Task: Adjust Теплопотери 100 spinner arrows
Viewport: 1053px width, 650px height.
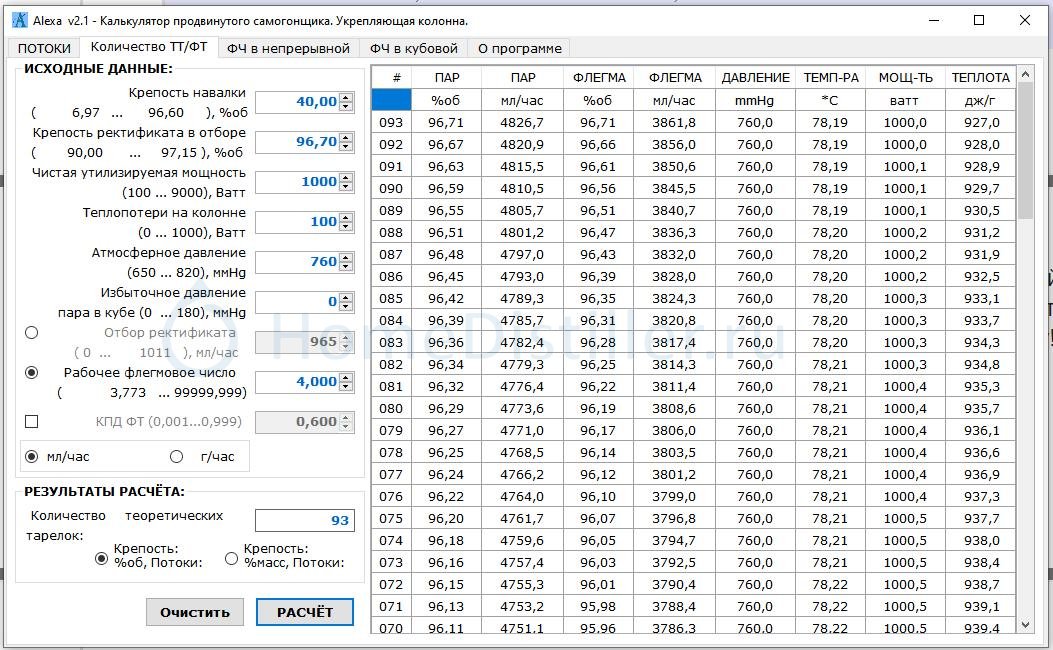Action: (346, 222)
